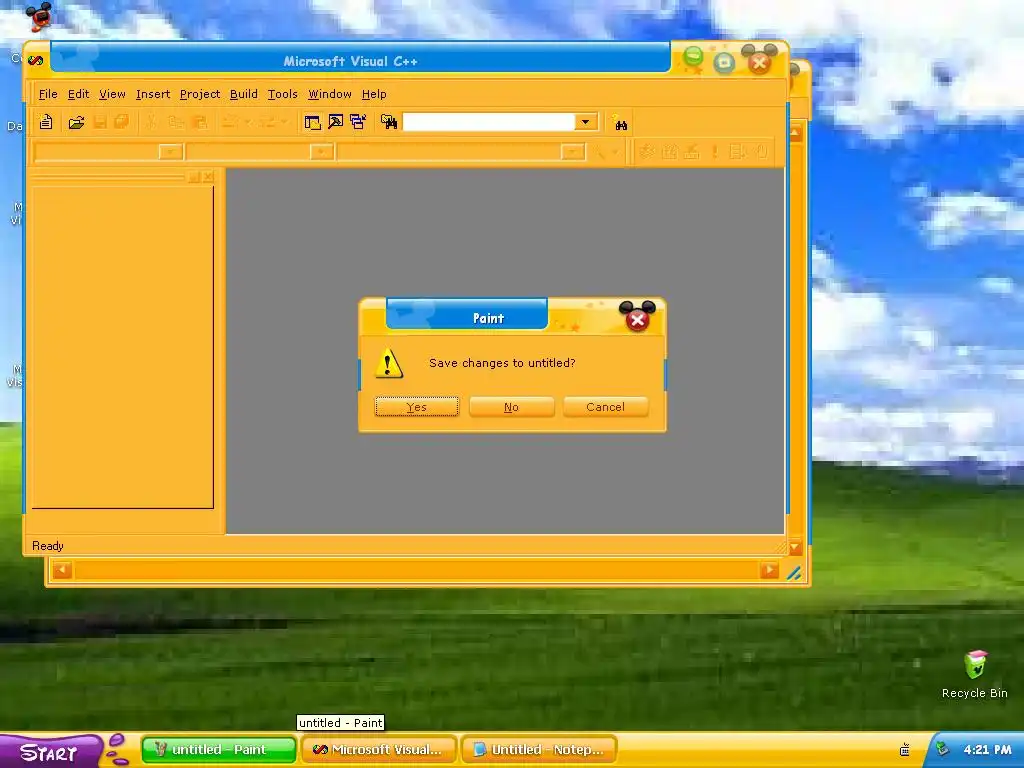This screenshot has height=768, width=1024.
Task: Click inside the Find text input field
Action: 488,122
